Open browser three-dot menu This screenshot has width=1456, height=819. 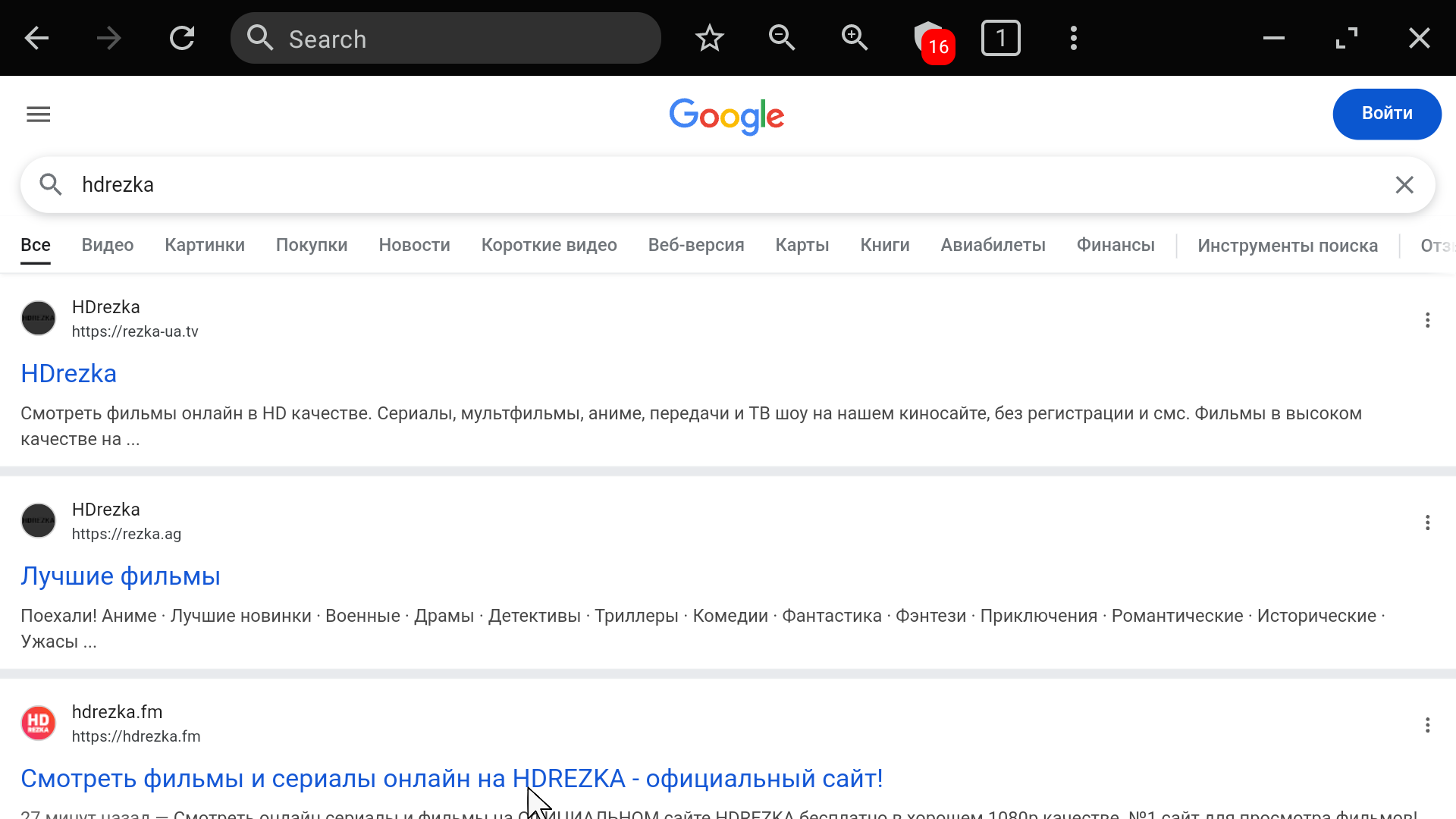pos(1074,38)
